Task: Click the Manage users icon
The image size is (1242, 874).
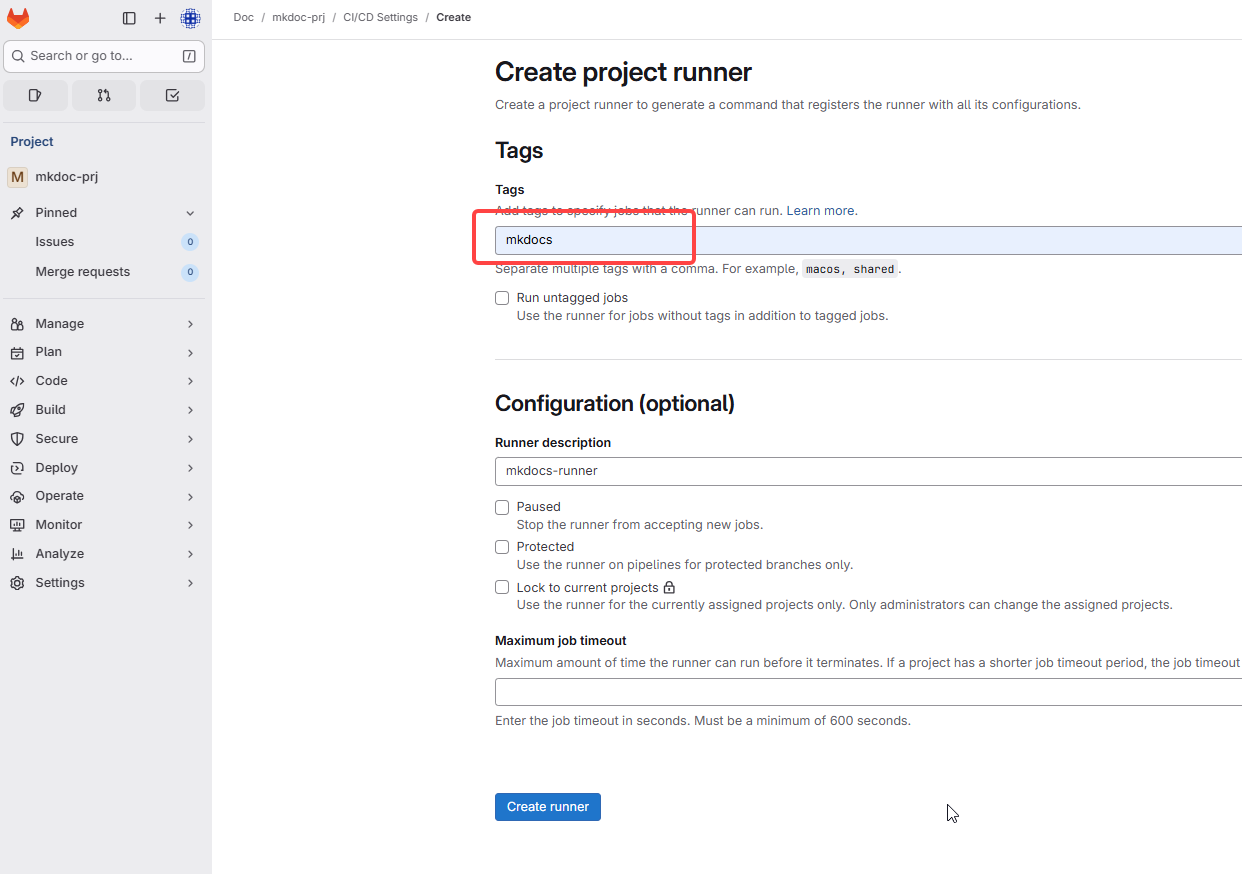Action: (x=17, y=324)
